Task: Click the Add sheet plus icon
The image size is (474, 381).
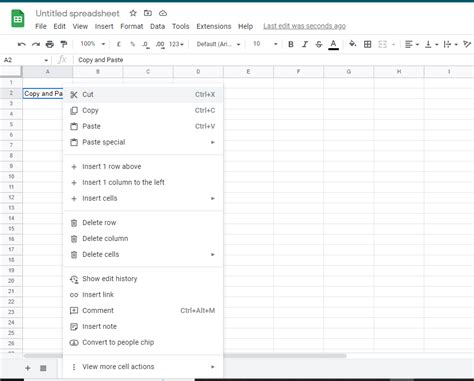Action: pos(28,368)
